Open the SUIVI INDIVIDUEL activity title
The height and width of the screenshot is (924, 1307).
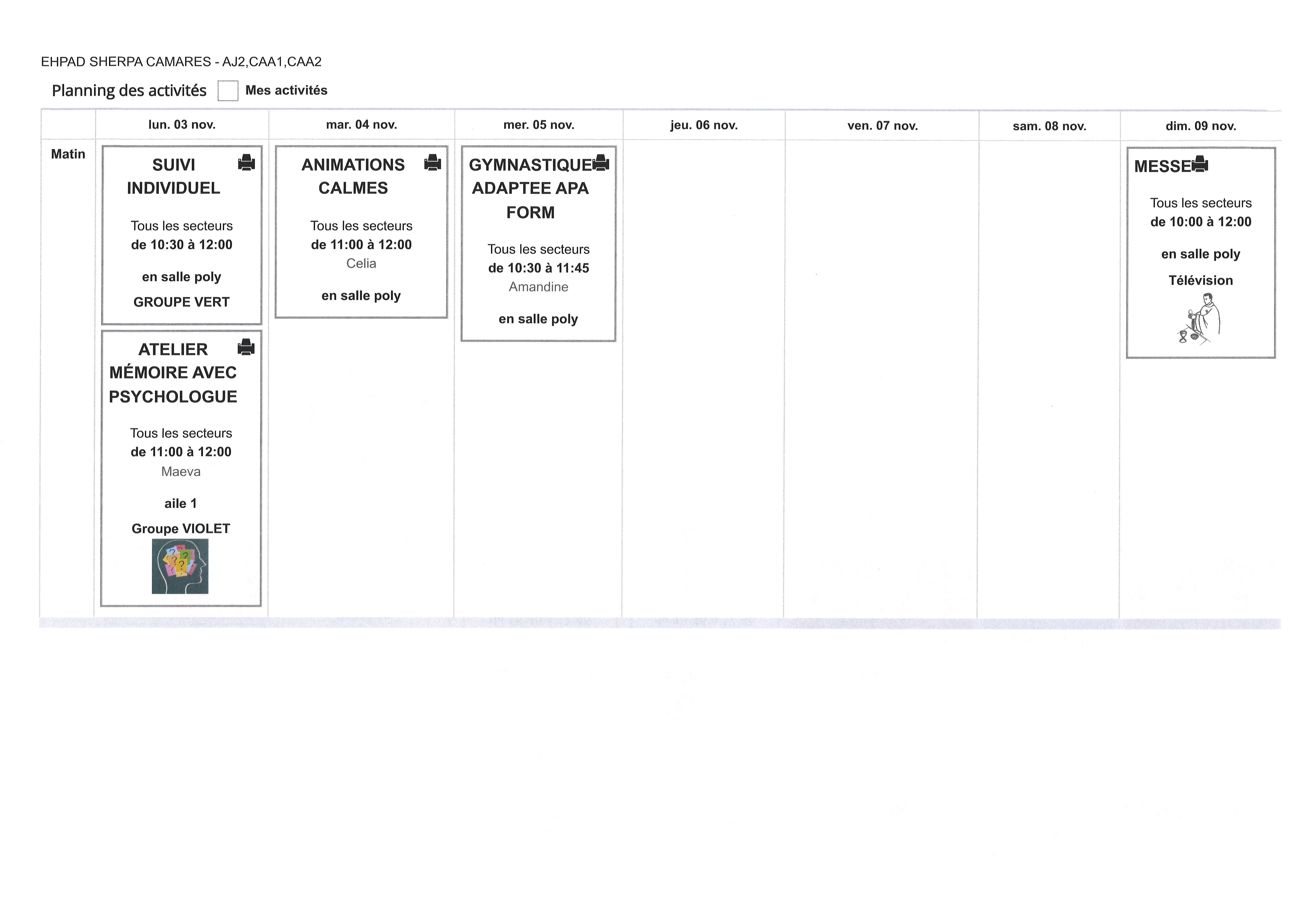coord(173,177)
